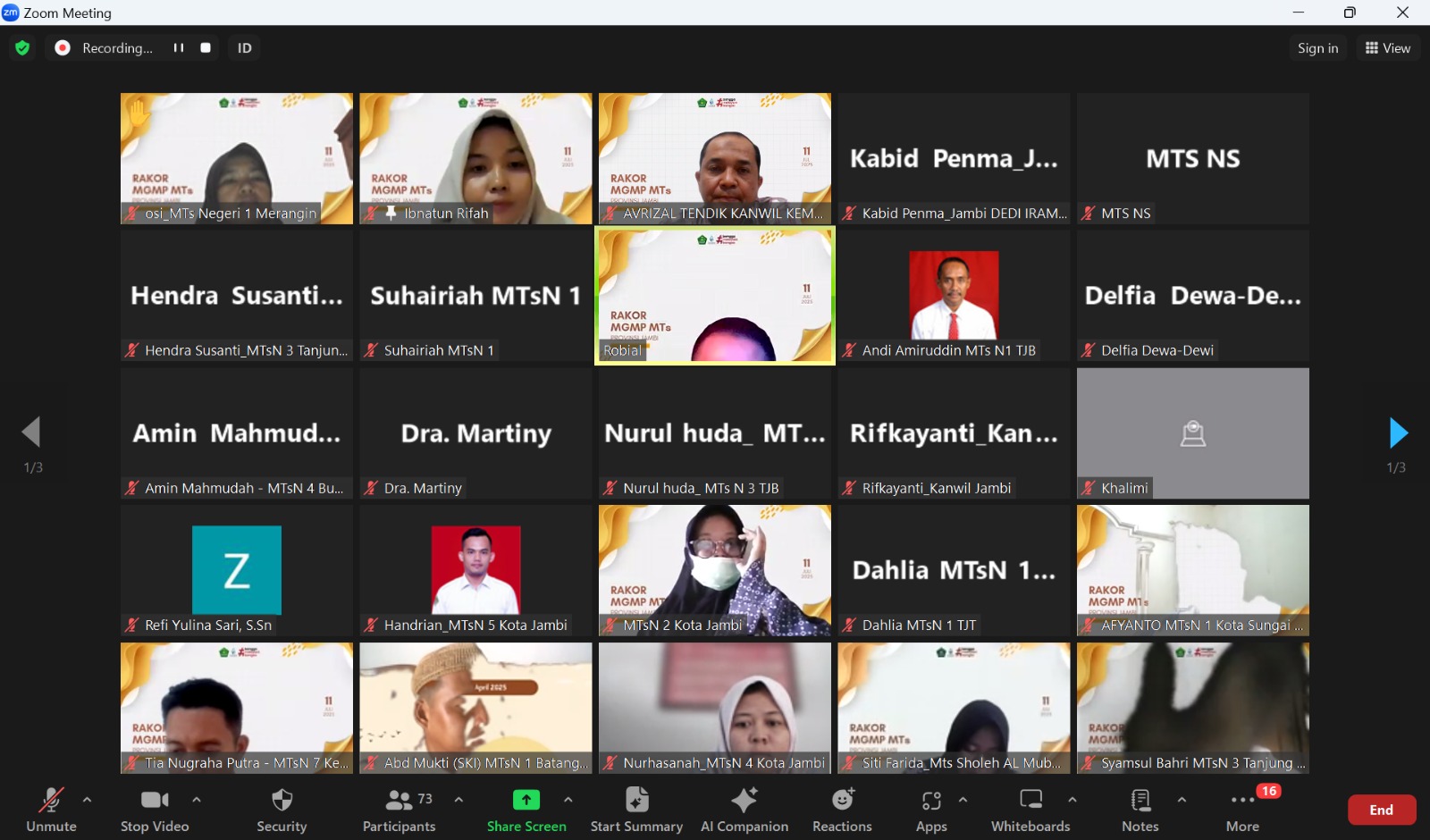The width and height of the screenshot is (1430, 840).
Task: Expand audio options arrow beside Unmute
Action: [x=87, y=800]
